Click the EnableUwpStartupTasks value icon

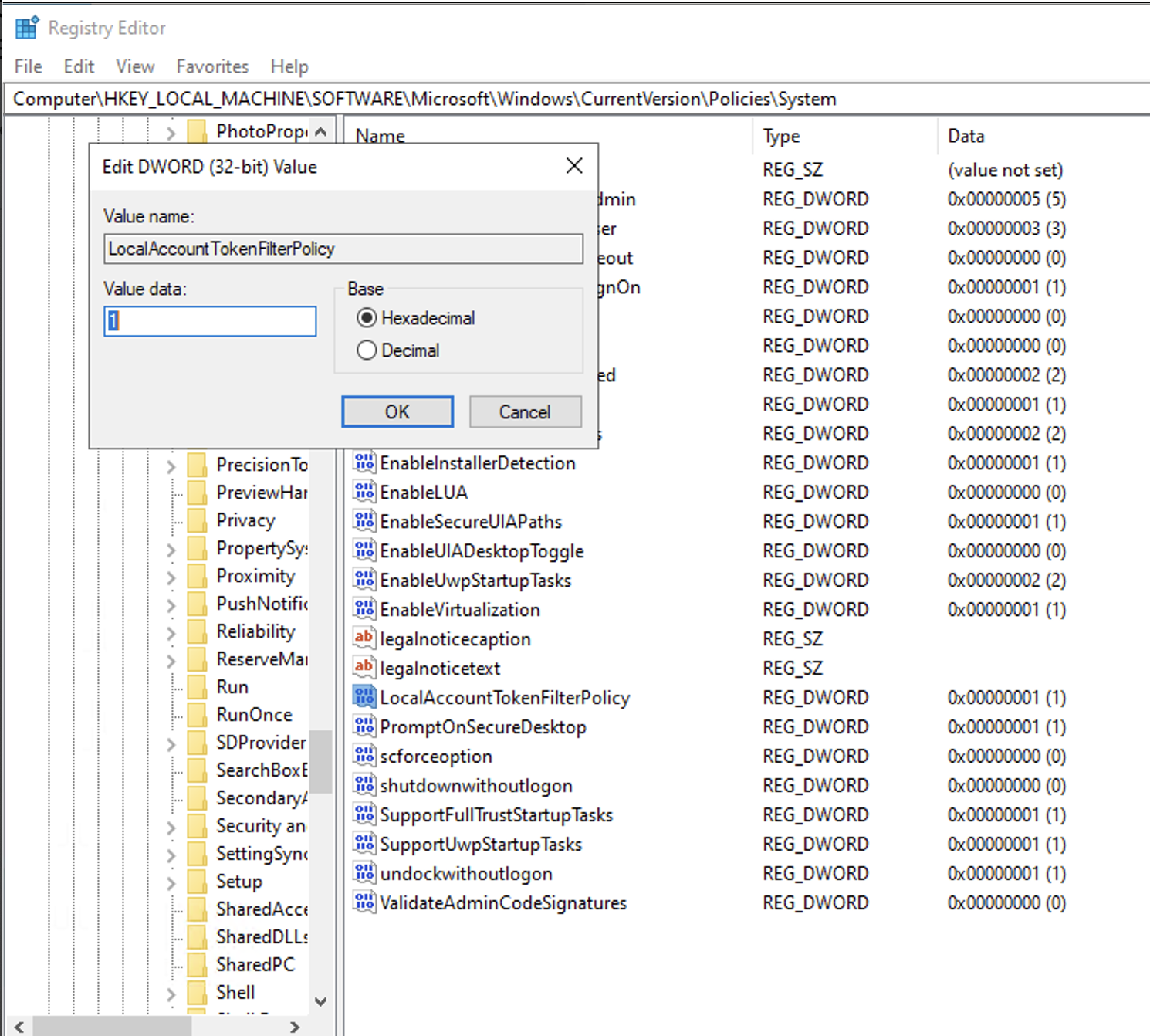(364, 580)
